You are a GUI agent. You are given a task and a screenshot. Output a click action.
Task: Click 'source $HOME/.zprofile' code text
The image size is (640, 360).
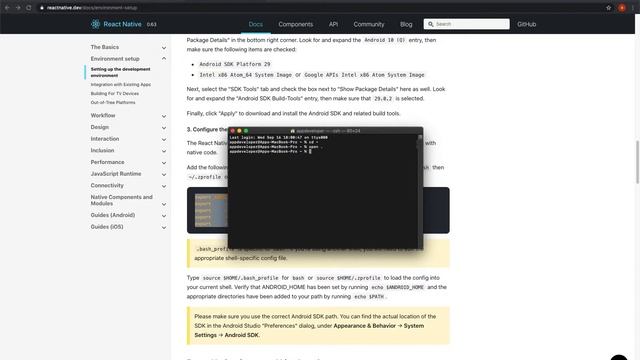(349, 278)
